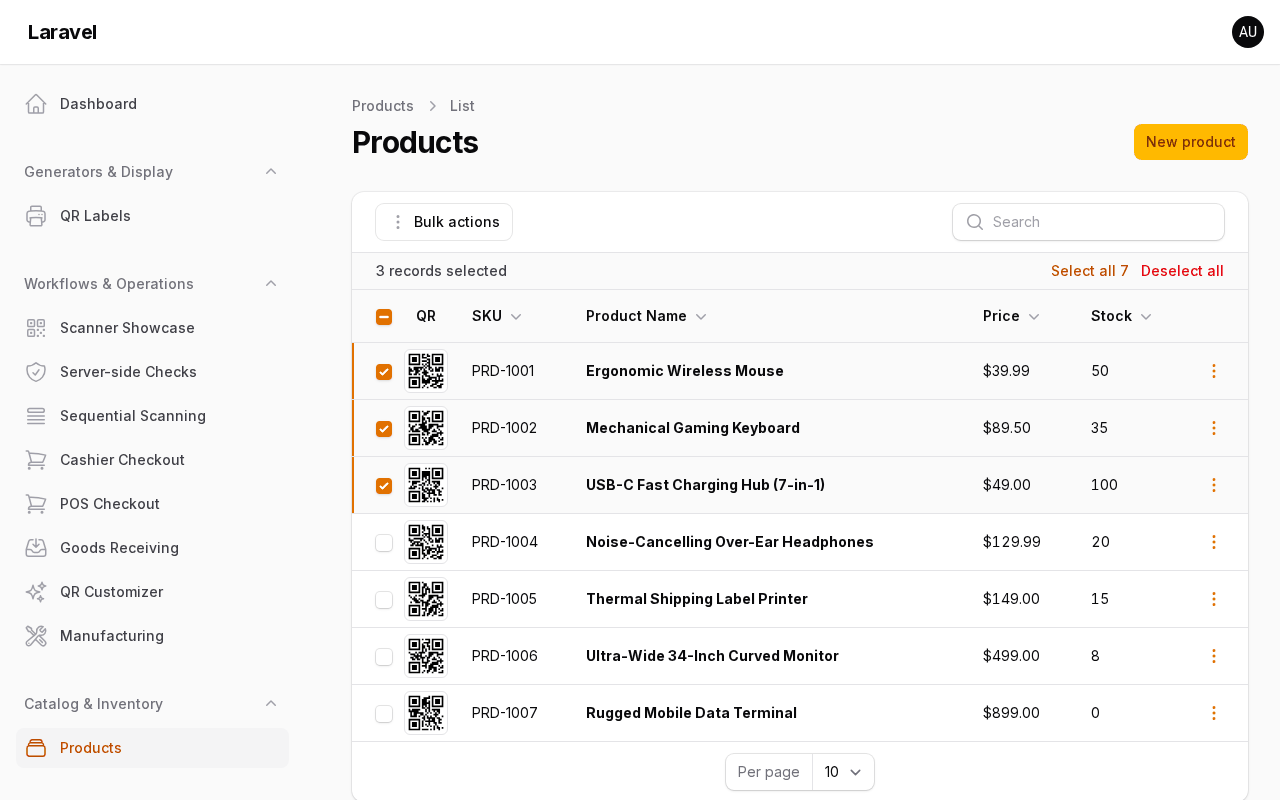Click the QR Labels printer icon
1280x800 pixels.
point(36,216)
